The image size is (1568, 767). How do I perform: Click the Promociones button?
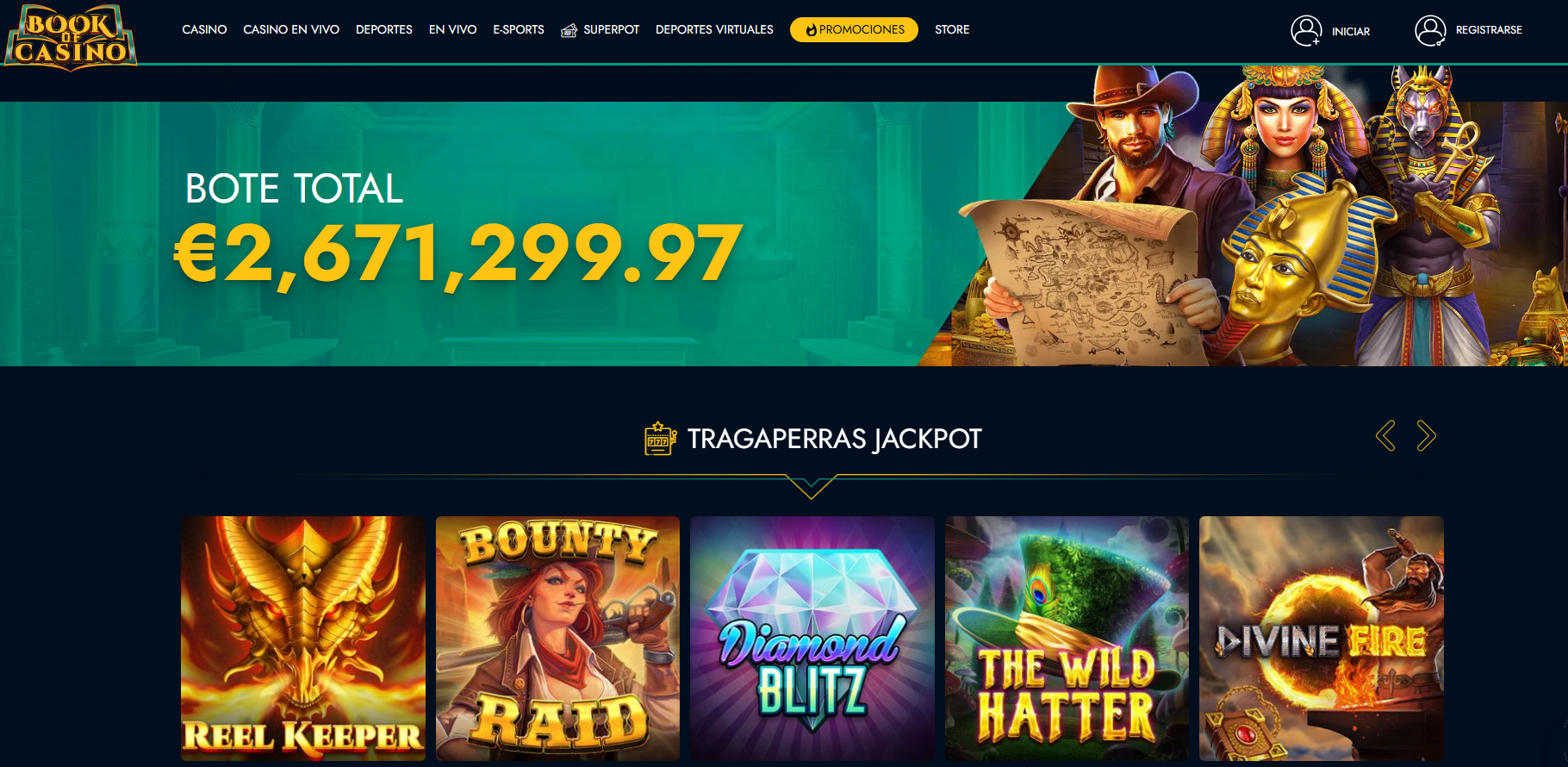click(x=854, y=29)
